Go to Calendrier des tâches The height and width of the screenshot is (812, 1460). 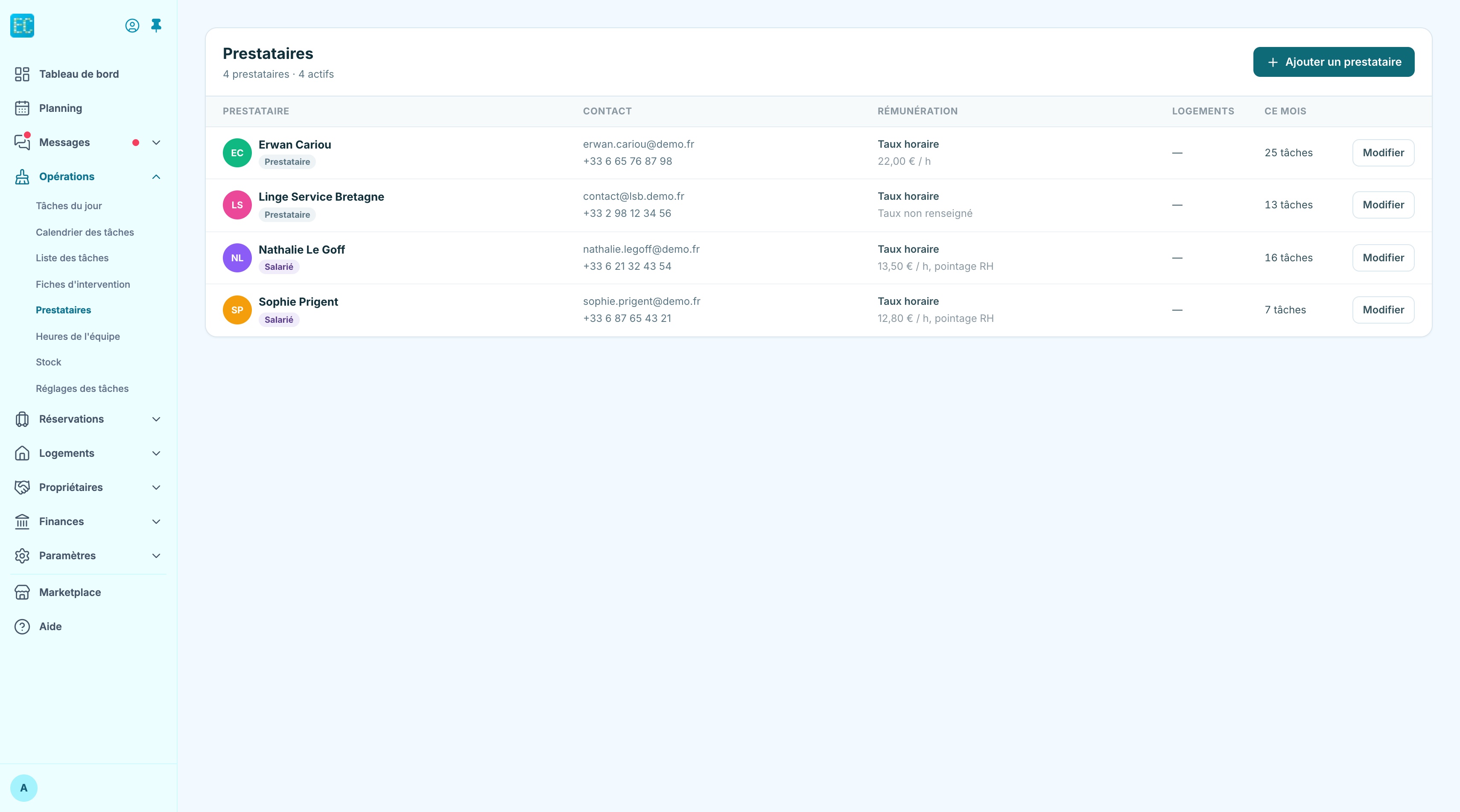pyautogui.click(x=85, y=232)
